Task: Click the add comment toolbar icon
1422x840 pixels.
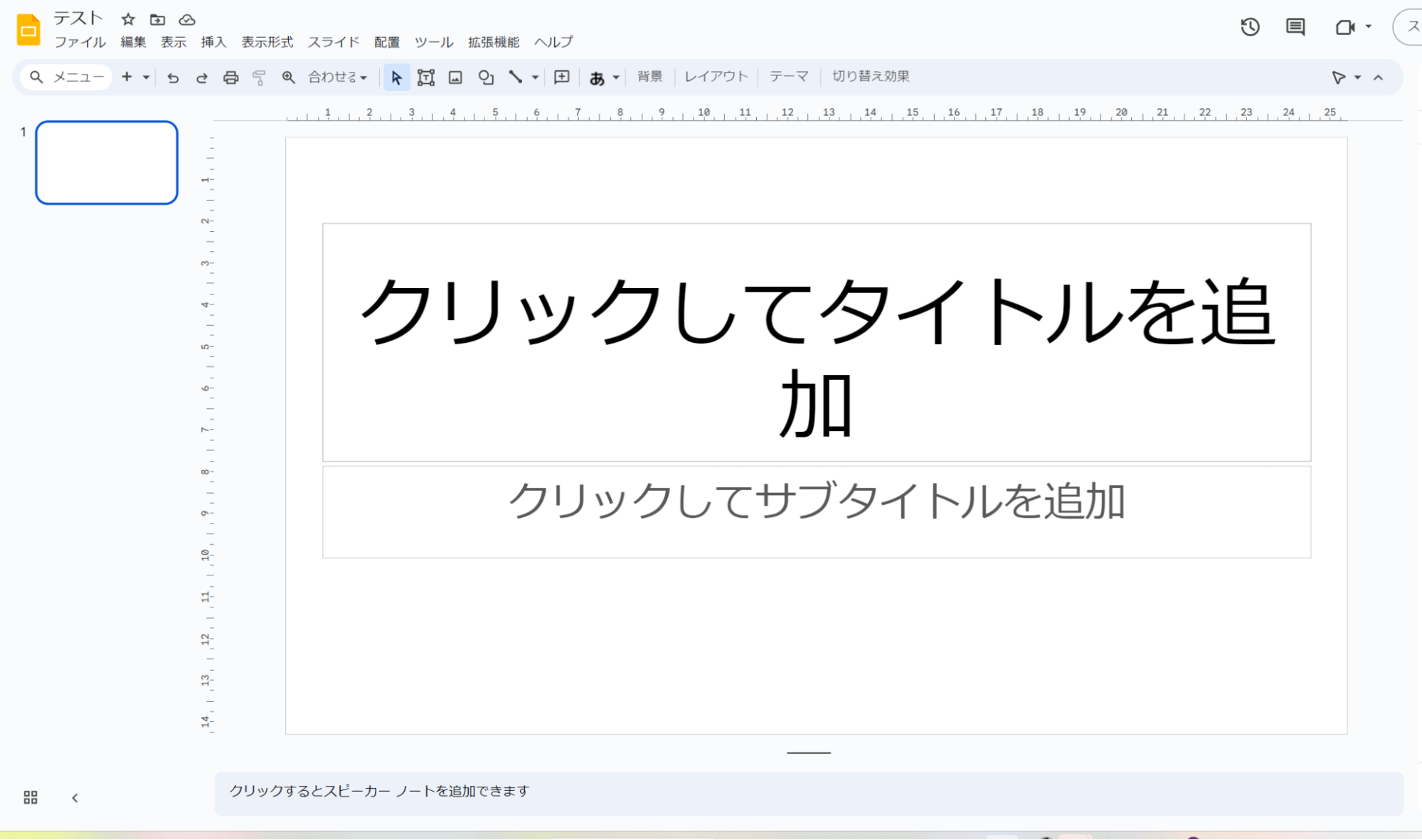Action: point(561,77)
